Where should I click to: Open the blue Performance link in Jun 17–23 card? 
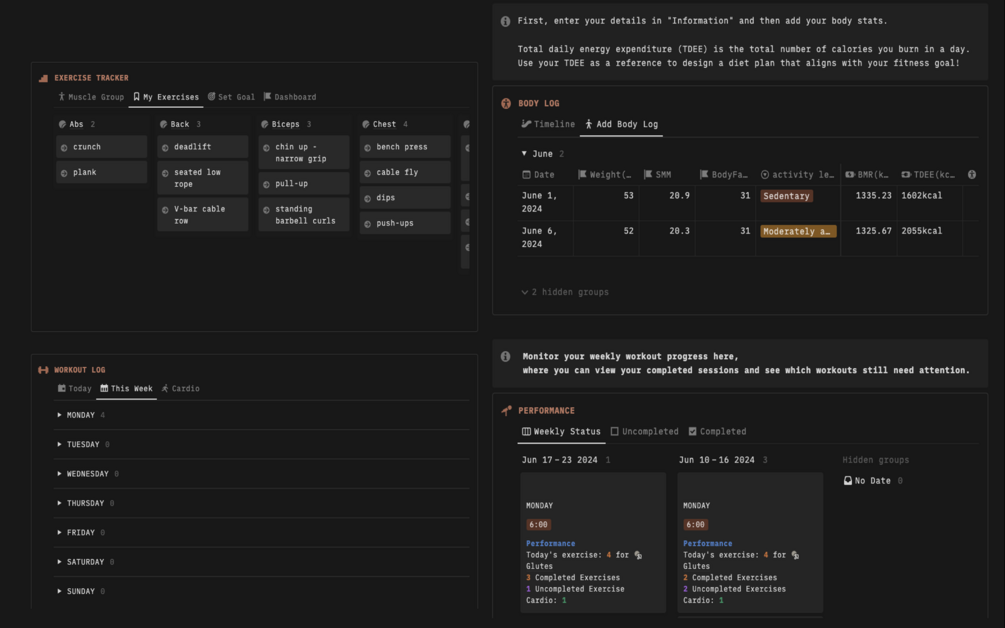(551, 543)
